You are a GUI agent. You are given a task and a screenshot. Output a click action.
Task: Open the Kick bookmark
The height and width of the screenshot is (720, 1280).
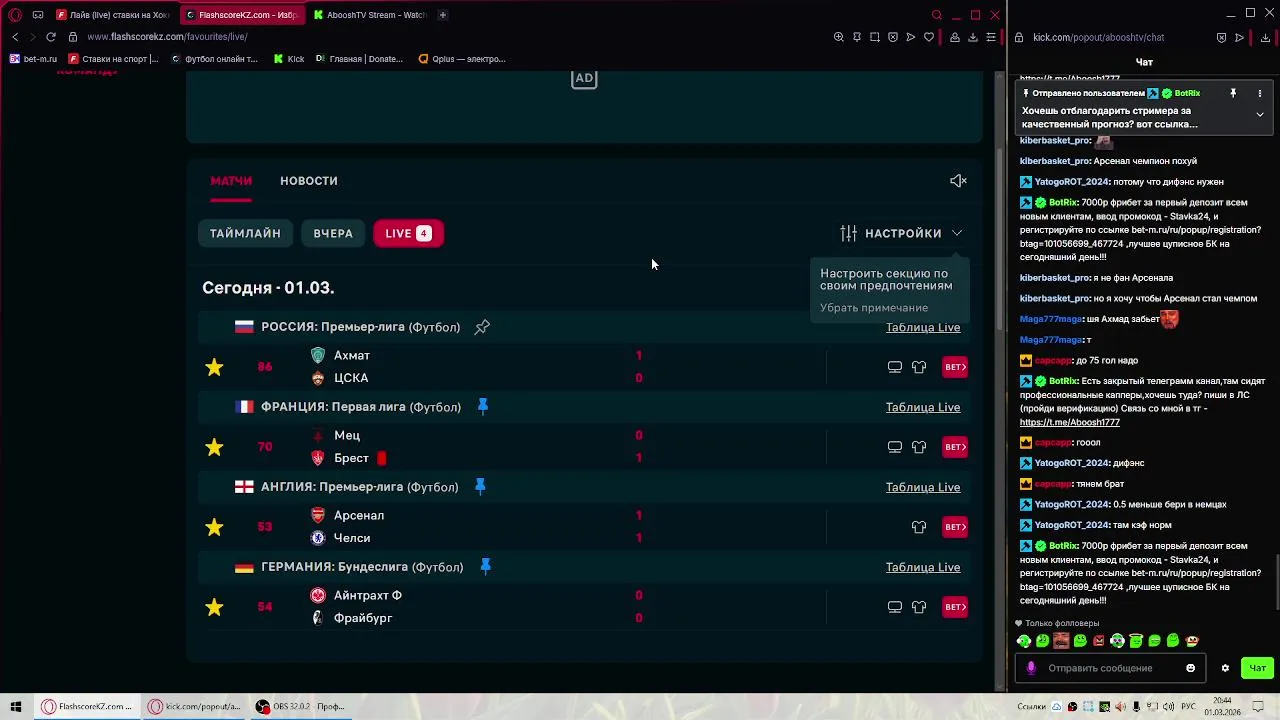[289, 59]
